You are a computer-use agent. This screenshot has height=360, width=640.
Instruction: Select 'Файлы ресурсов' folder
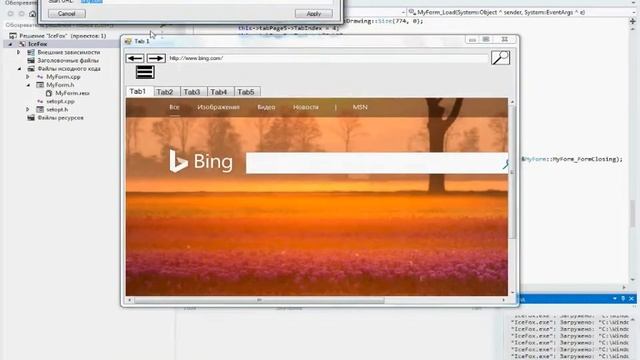[x=60, y=118]
